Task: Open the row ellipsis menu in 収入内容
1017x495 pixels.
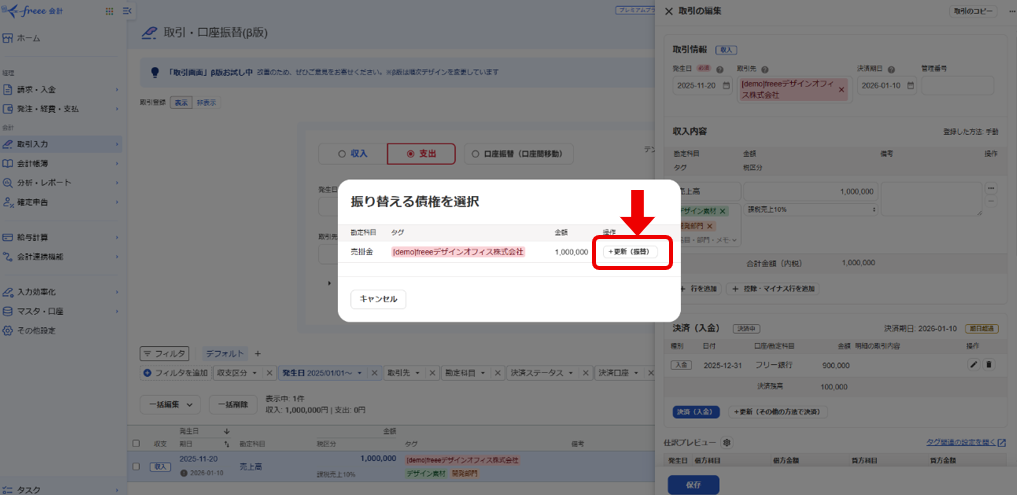Action: (990, 188)
